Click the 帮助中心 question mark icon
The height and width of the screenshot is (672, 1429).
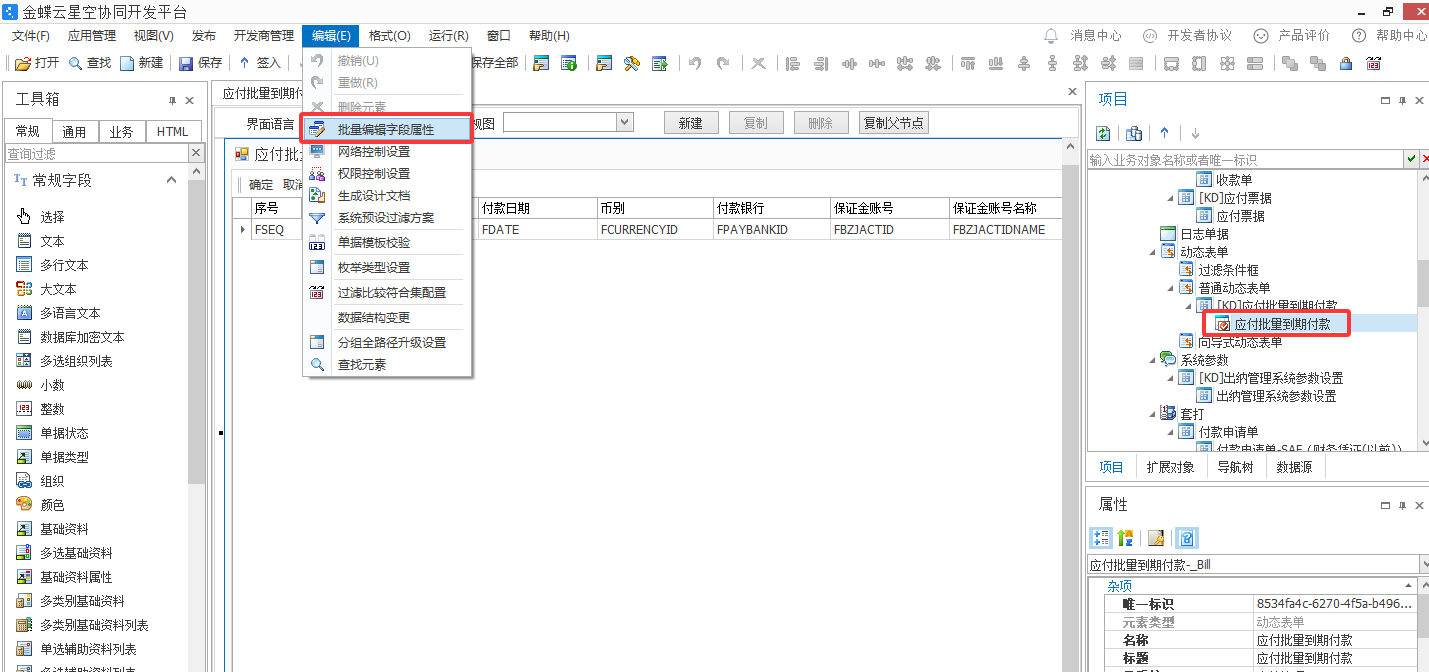click(x=1359, y=36)
